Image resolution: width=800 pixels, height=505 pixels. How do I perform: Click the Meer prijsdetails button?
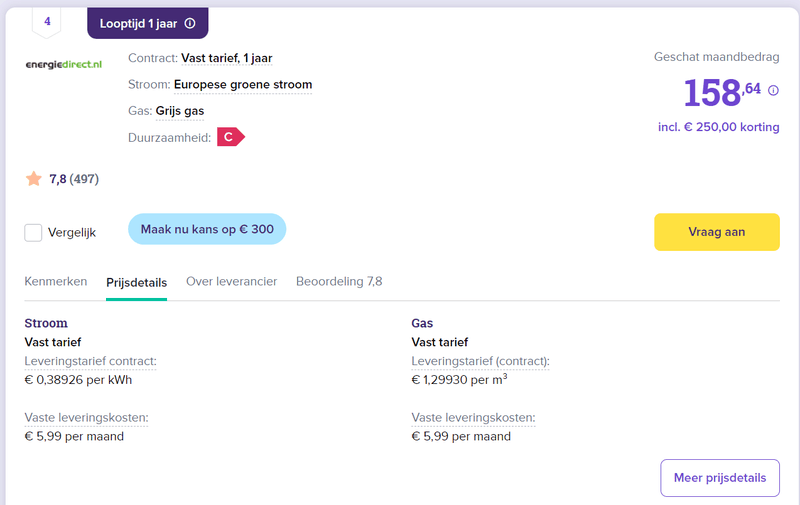pyautogui.click(x=720, y=478)
